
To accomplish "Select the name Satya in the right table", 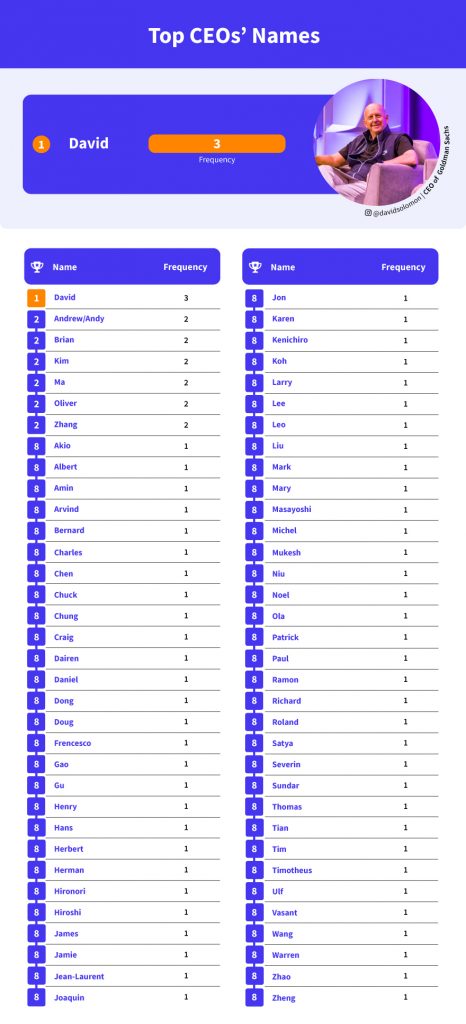I will coord(283,743).
